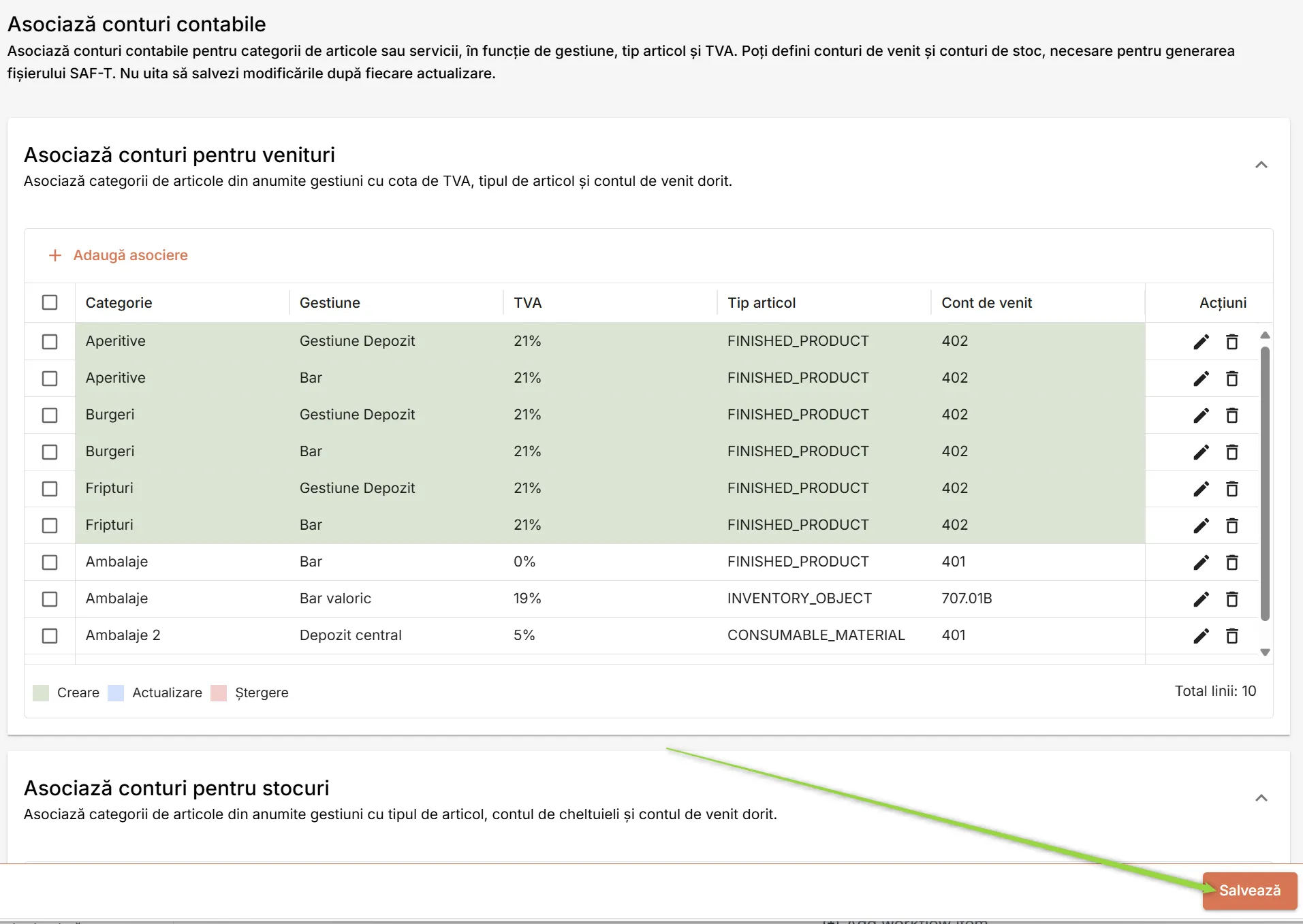Delete the Fripturi Bar association
Image resolution: width=1303 pixels, height=924 pixels.
coord(1232,526)
